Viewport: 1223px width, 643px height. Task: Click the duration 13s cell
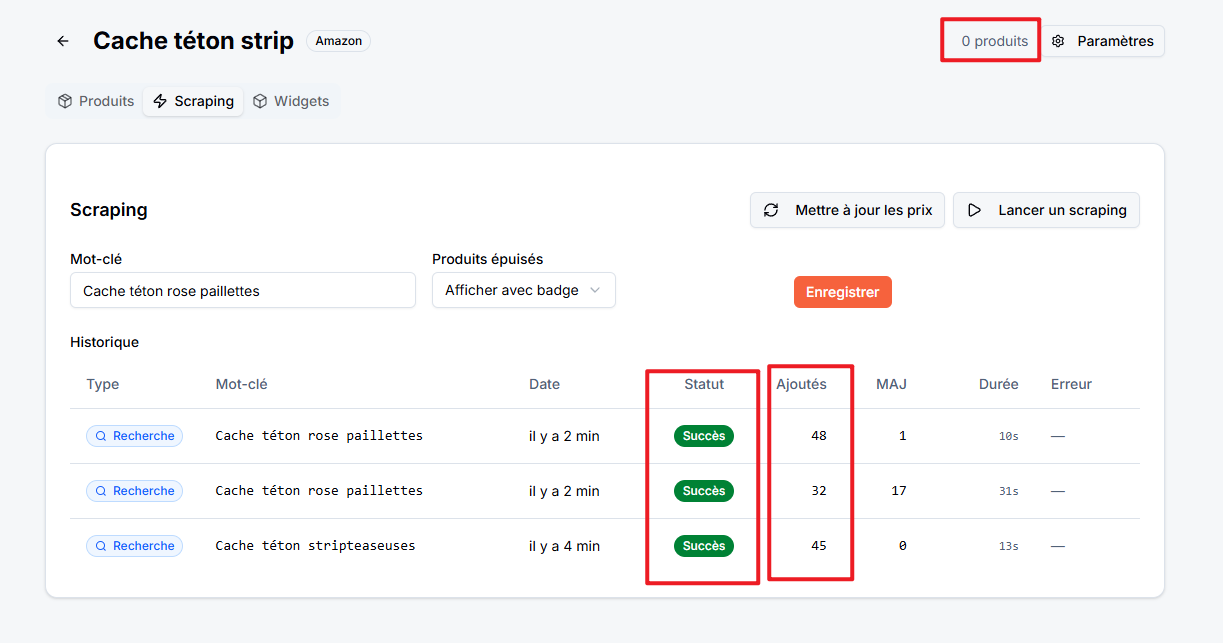click(x=1009, y=546)
